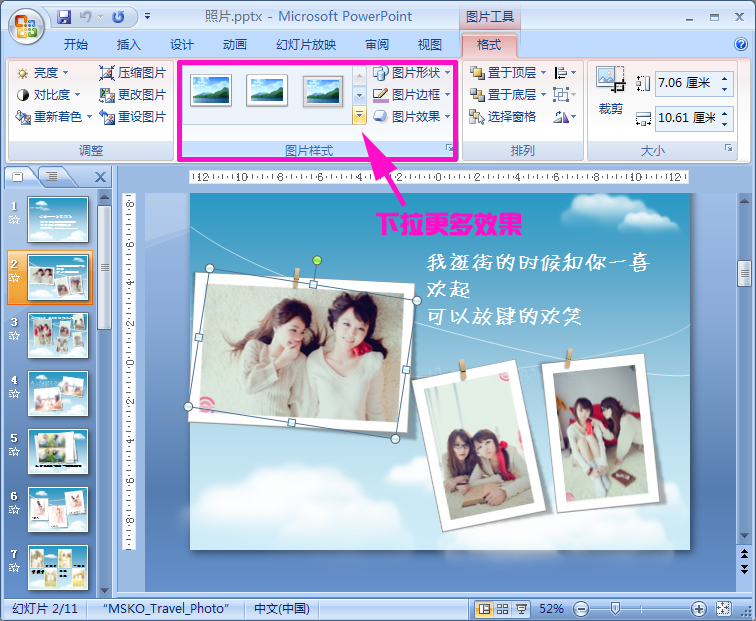Open the 审阅 tab
This screenshot has width=756, height=621.
(x=377, y=45)
